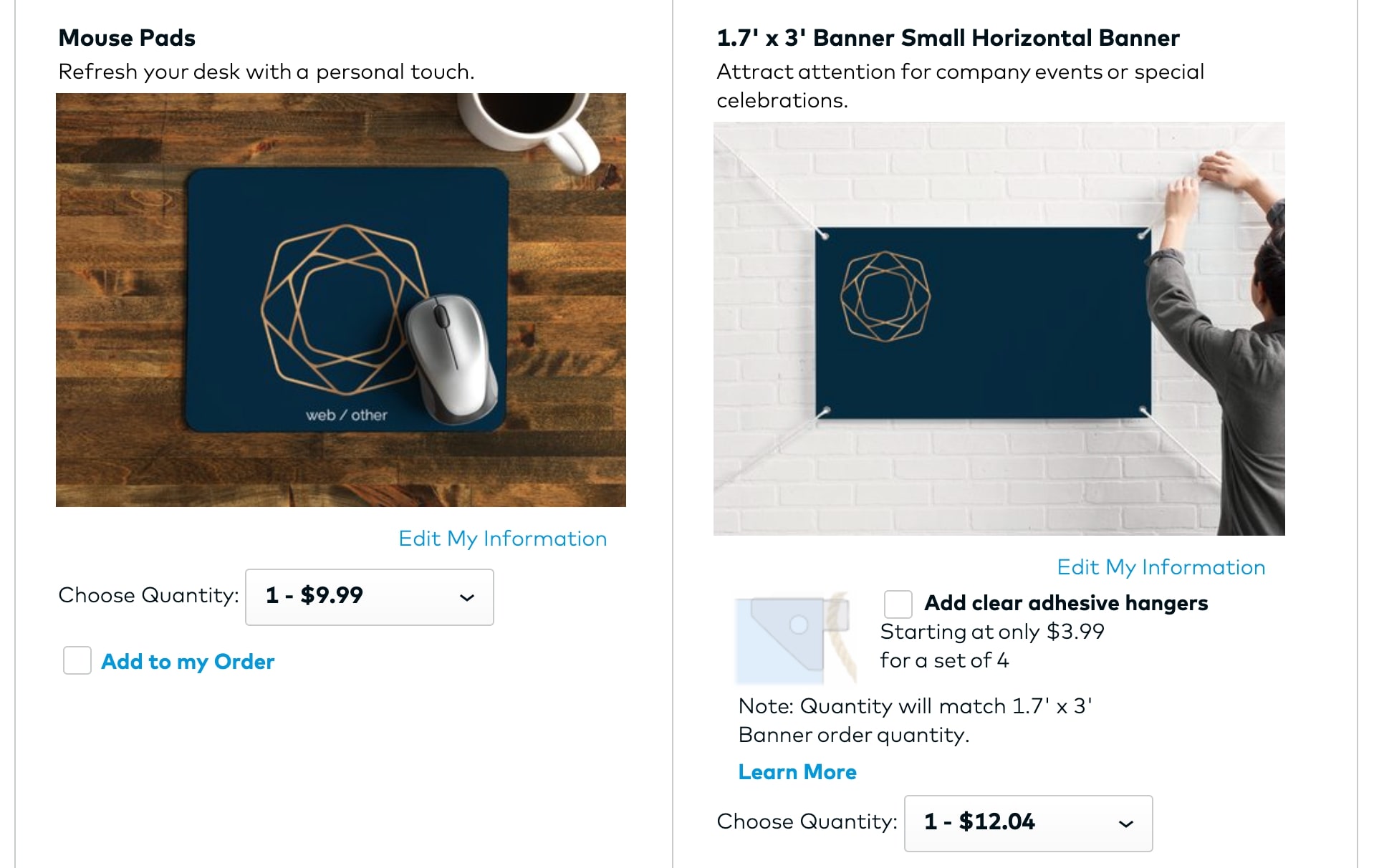Click the chevron arrow beside 1 - $9.99
Viewport: 1374px width, 868px height.
(467, 597)
